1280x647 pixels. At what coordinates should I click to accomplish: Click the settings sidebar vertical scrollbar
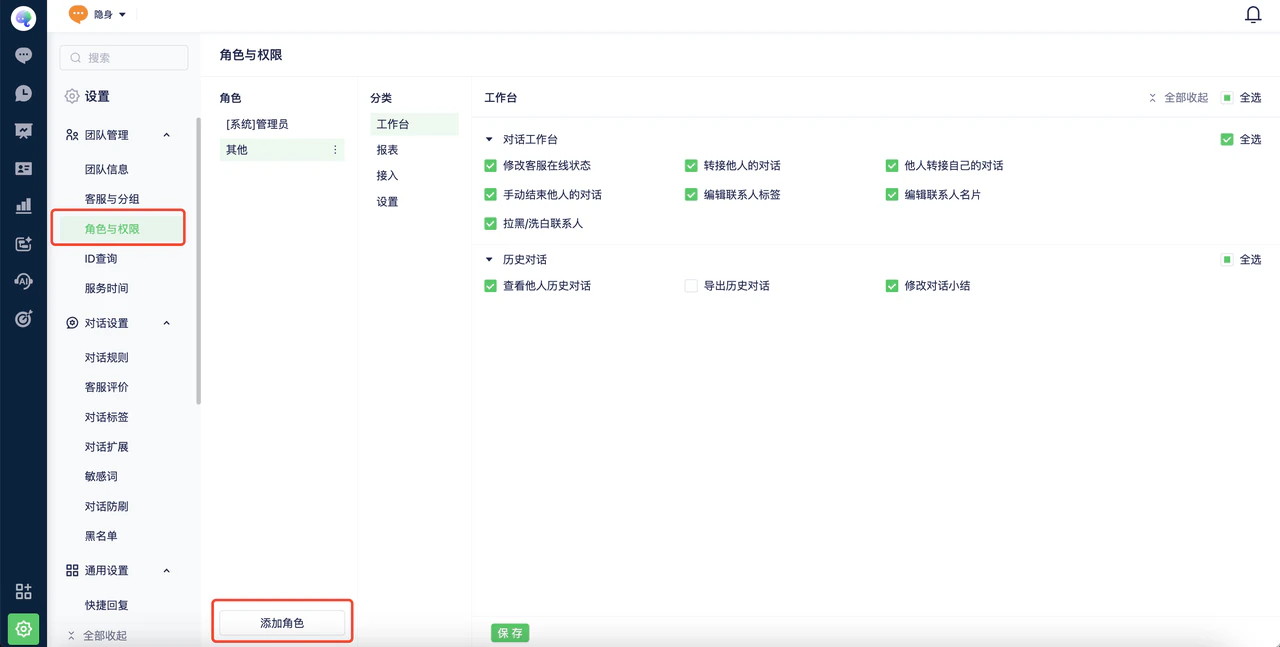(198, 260)
